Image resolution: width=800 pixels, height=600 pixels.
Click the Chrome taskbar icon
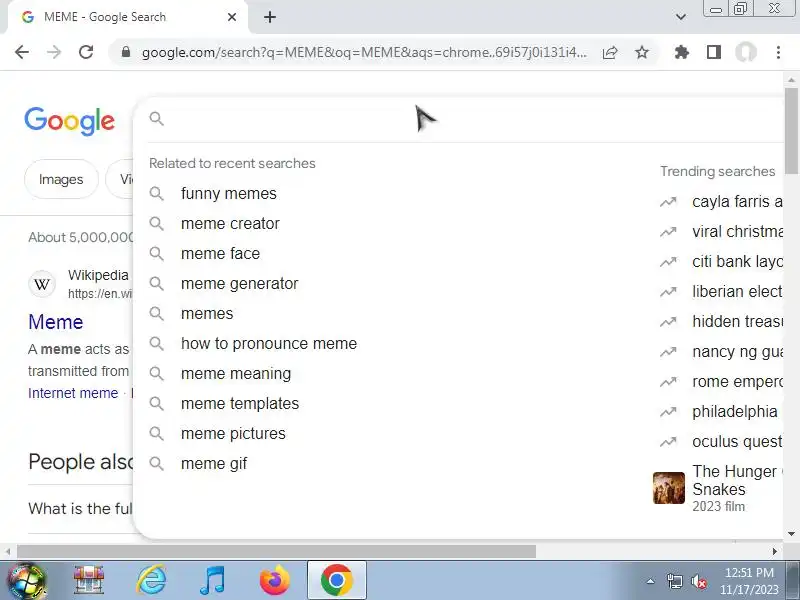click(x=337, y=581)
